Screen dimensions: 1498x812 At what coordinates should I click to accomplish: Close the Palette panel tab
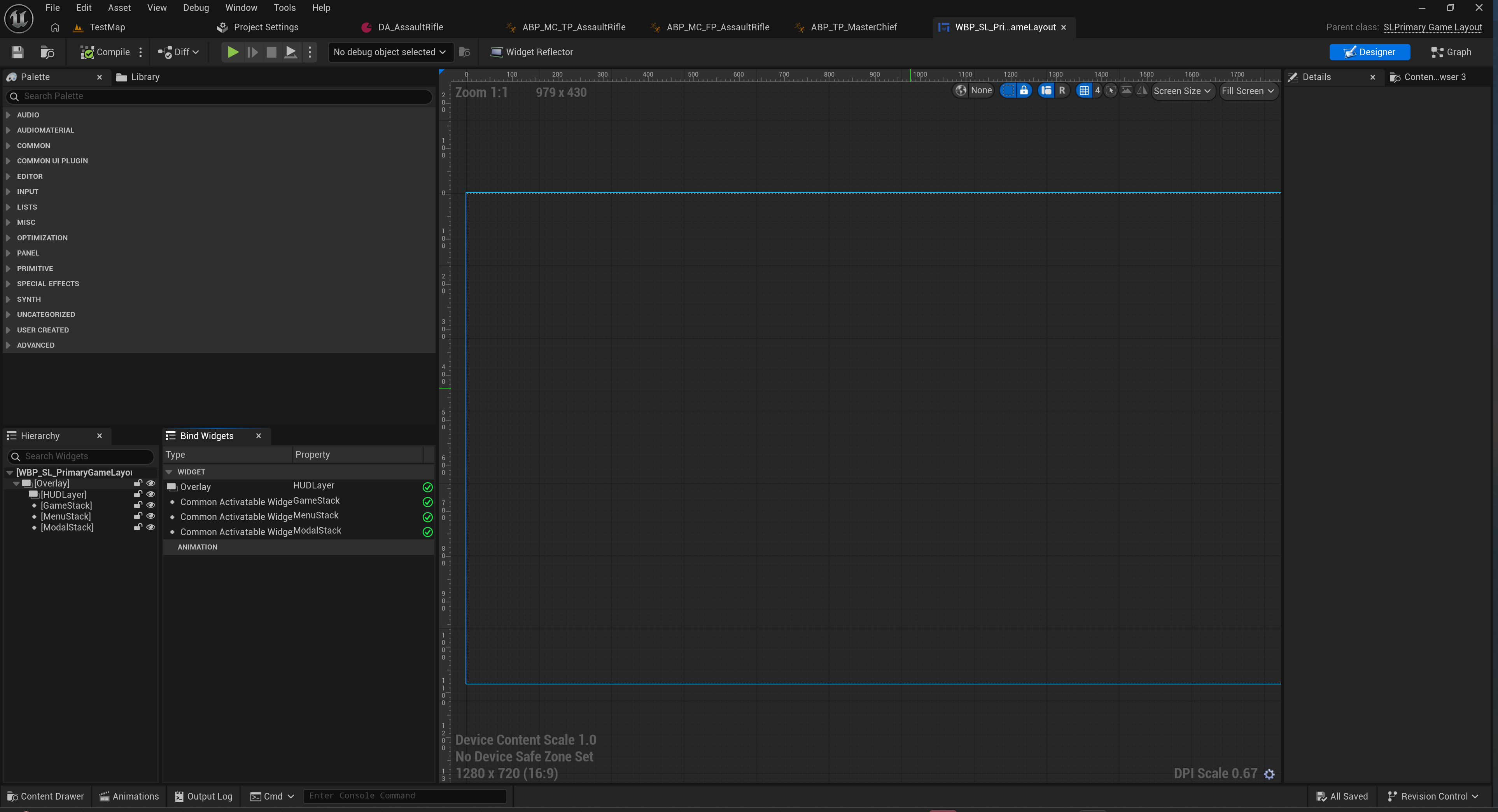(100, 77)
